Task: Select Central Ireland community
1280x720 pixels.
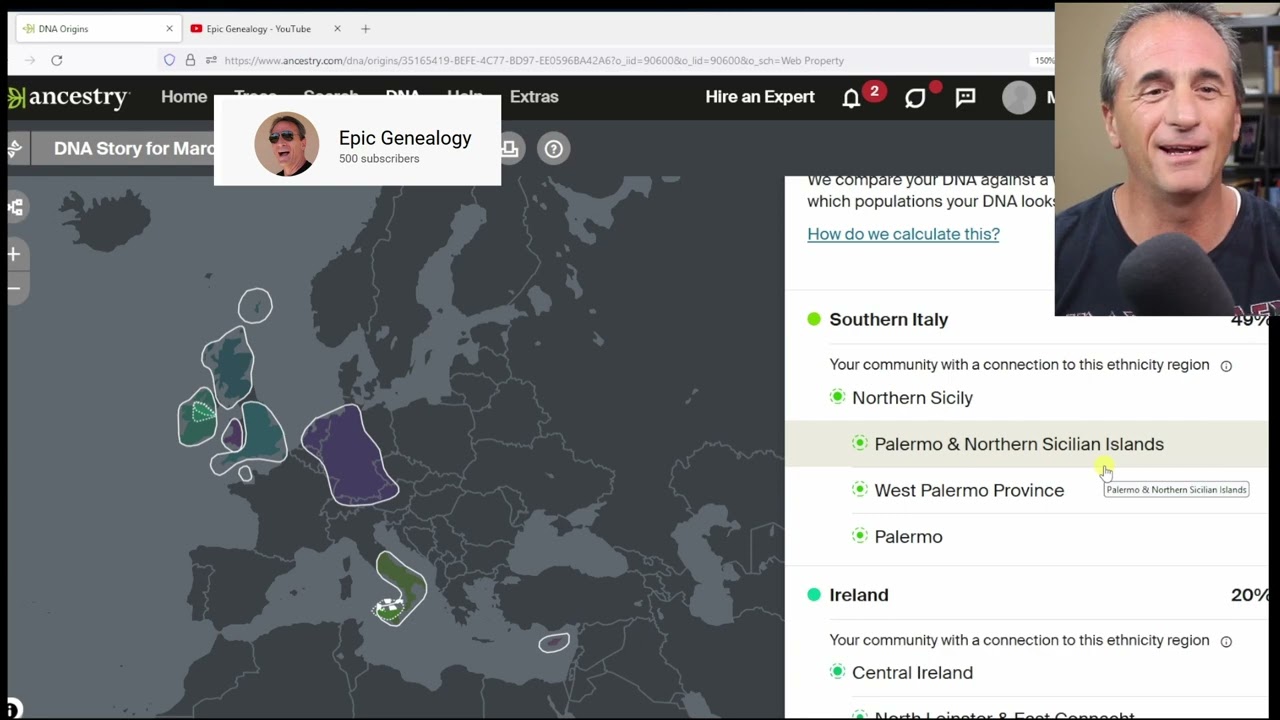Action: [912, 673]
